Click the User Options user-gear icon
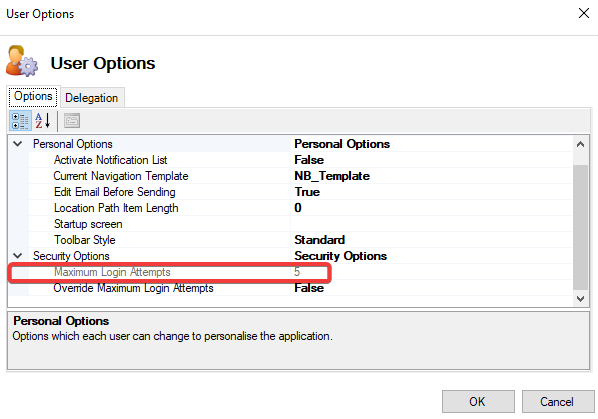The width and height of the screenshot is (598, 419). tap(22, 61)
